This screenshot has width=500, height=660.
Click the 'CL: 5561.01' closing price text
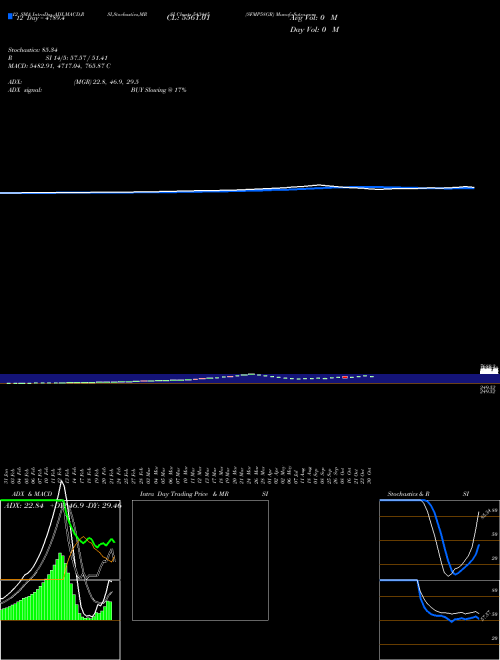188,18
